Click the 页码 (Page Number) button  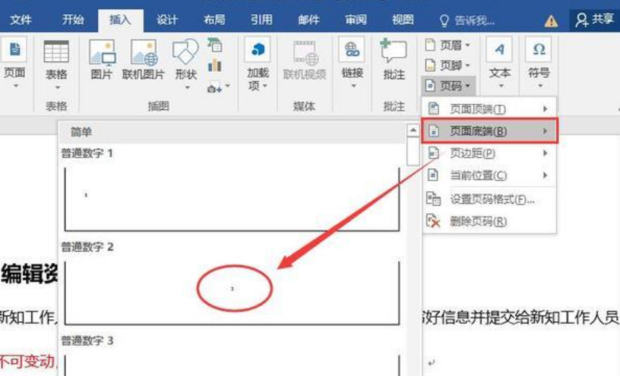(448, 85)
